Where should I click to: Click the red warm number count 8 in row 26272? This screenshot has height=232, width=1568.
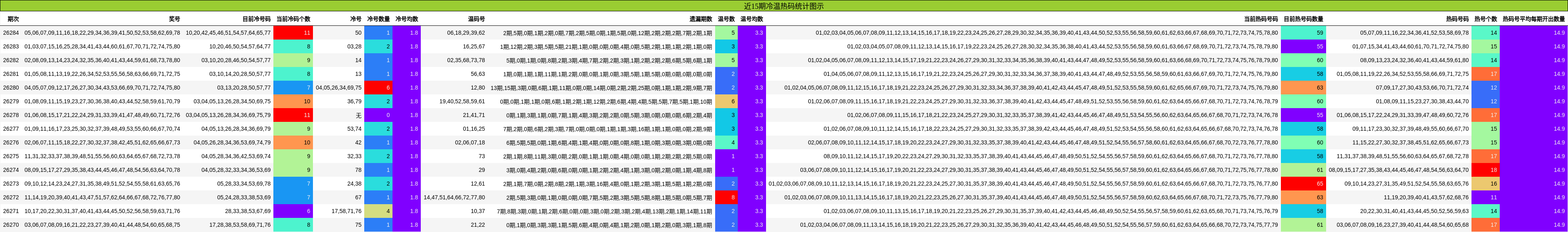point(726,197)
